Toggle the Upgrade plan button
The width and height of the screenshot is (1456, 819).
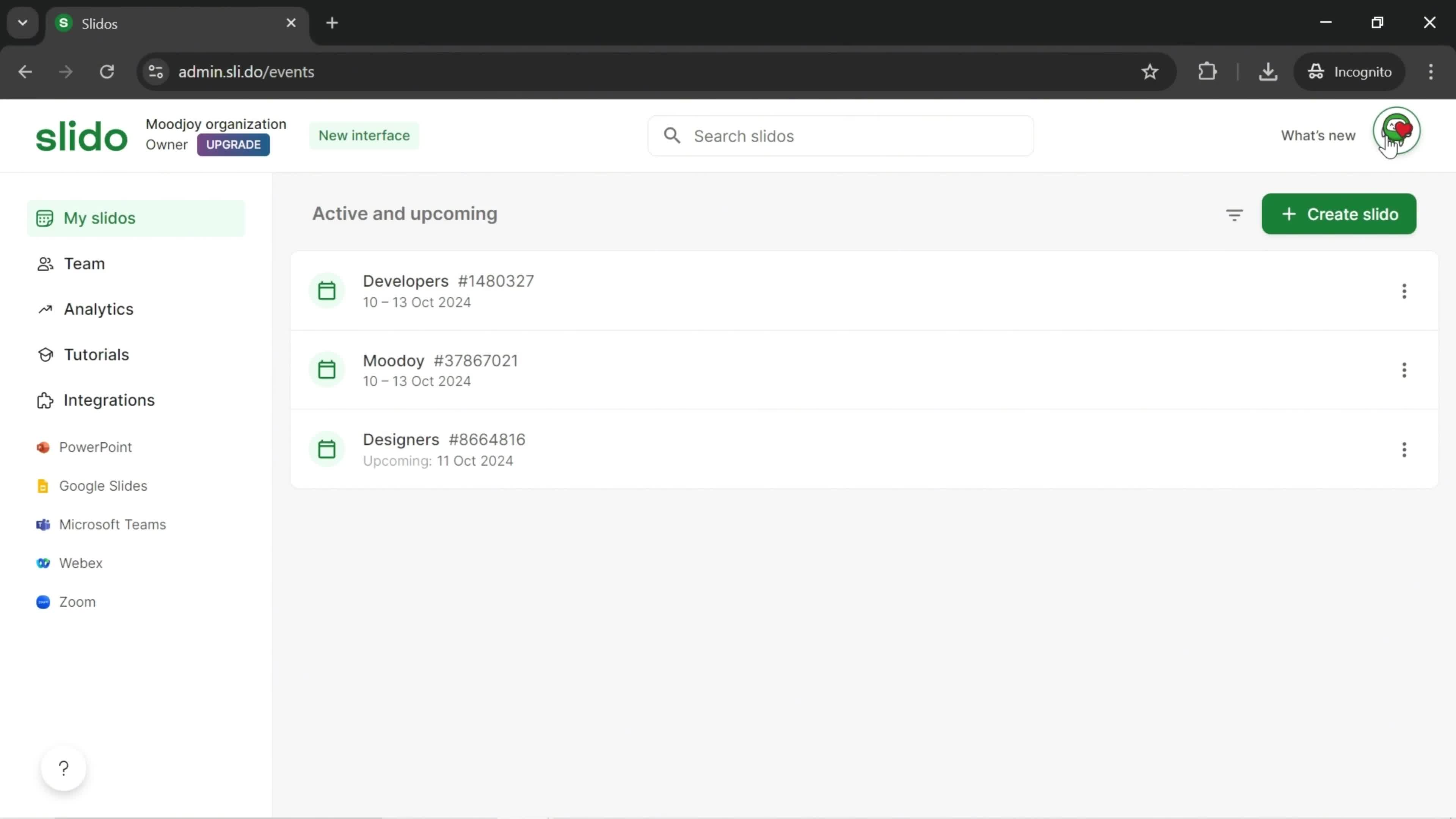coord(234,145)
